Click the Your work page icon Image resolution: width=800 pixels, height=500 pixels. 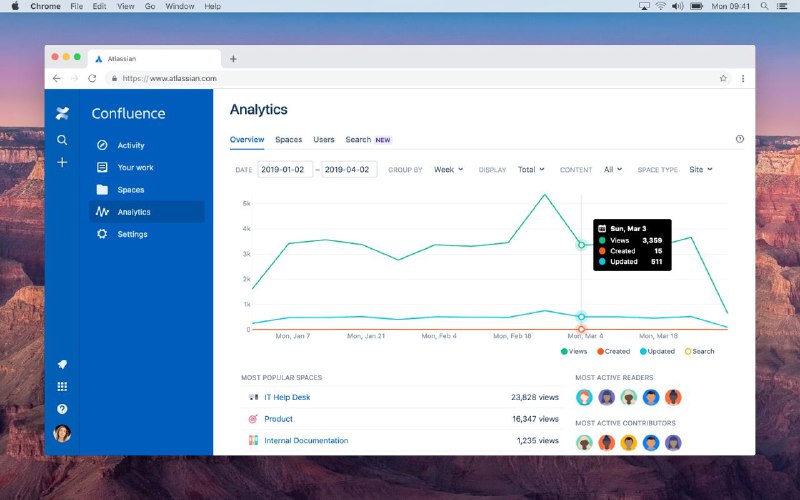click(102, 167)
